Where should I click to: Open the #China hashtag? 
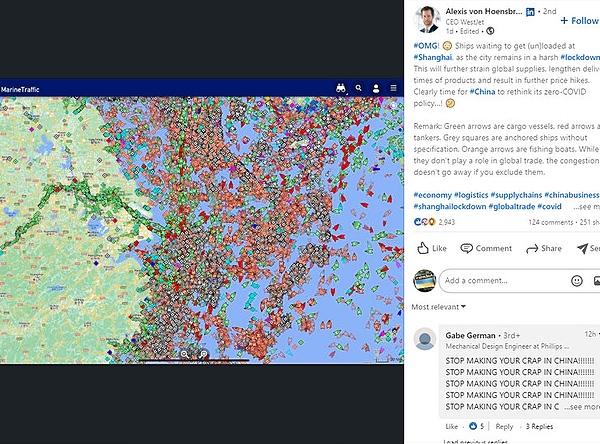point(482,92)
